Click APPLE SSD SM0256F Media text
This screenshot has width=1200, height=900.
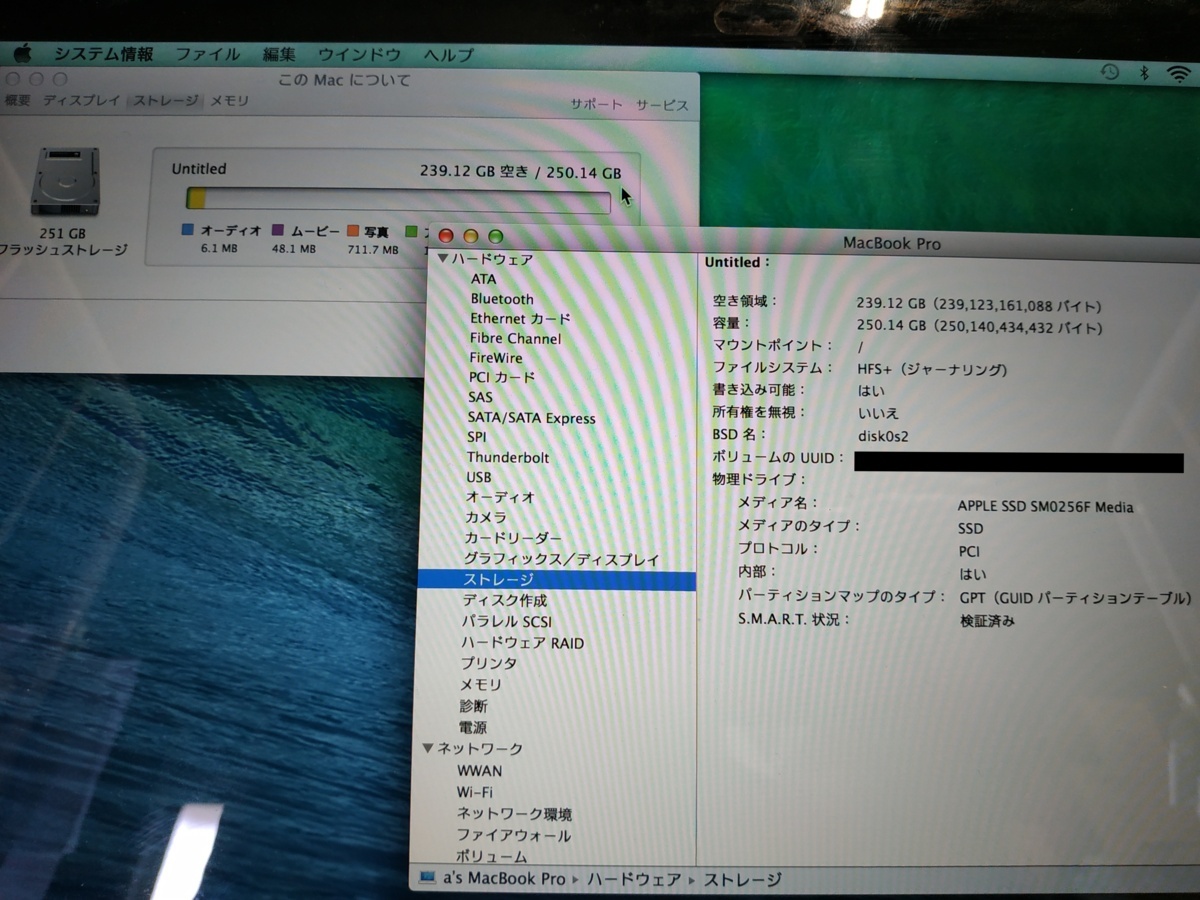coord(1045,507)
